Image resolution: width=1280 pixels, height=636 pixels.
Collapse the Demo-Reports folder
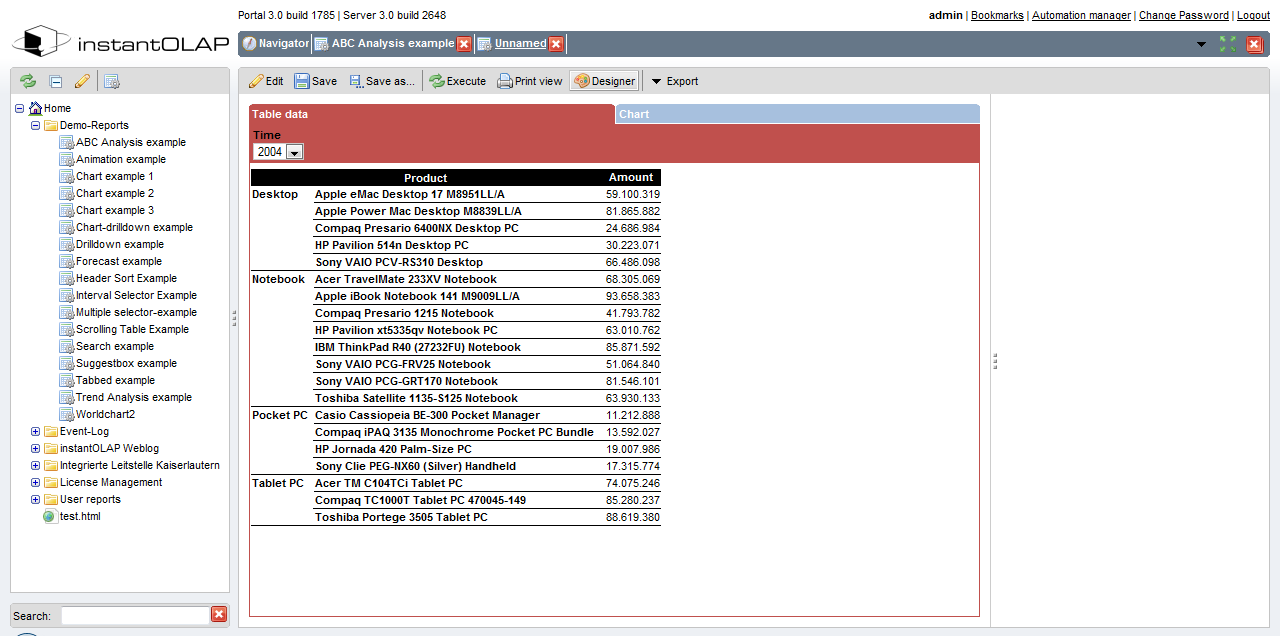(x=36, y=125)
